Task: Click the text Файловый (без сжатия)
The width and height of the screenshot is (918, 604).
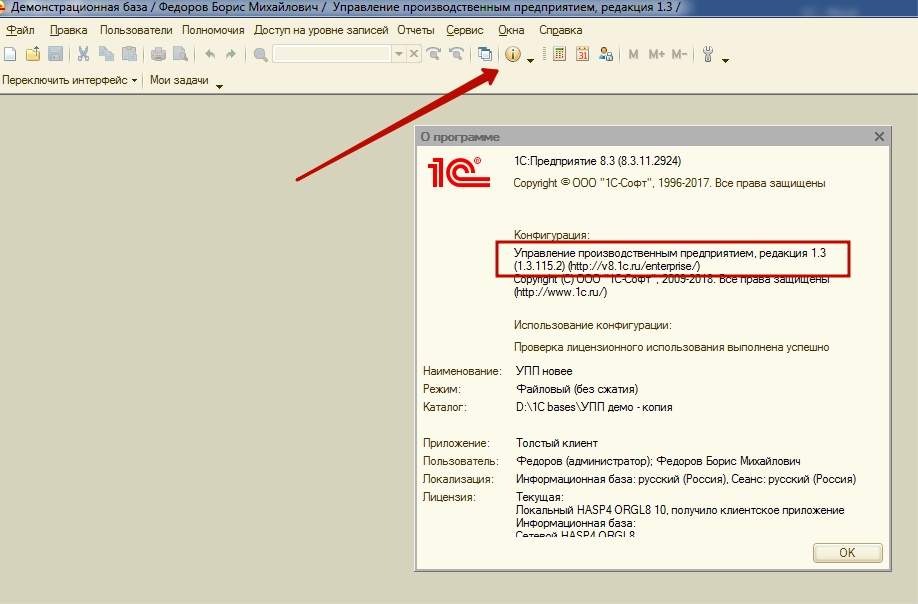Action: click(577, 389)
